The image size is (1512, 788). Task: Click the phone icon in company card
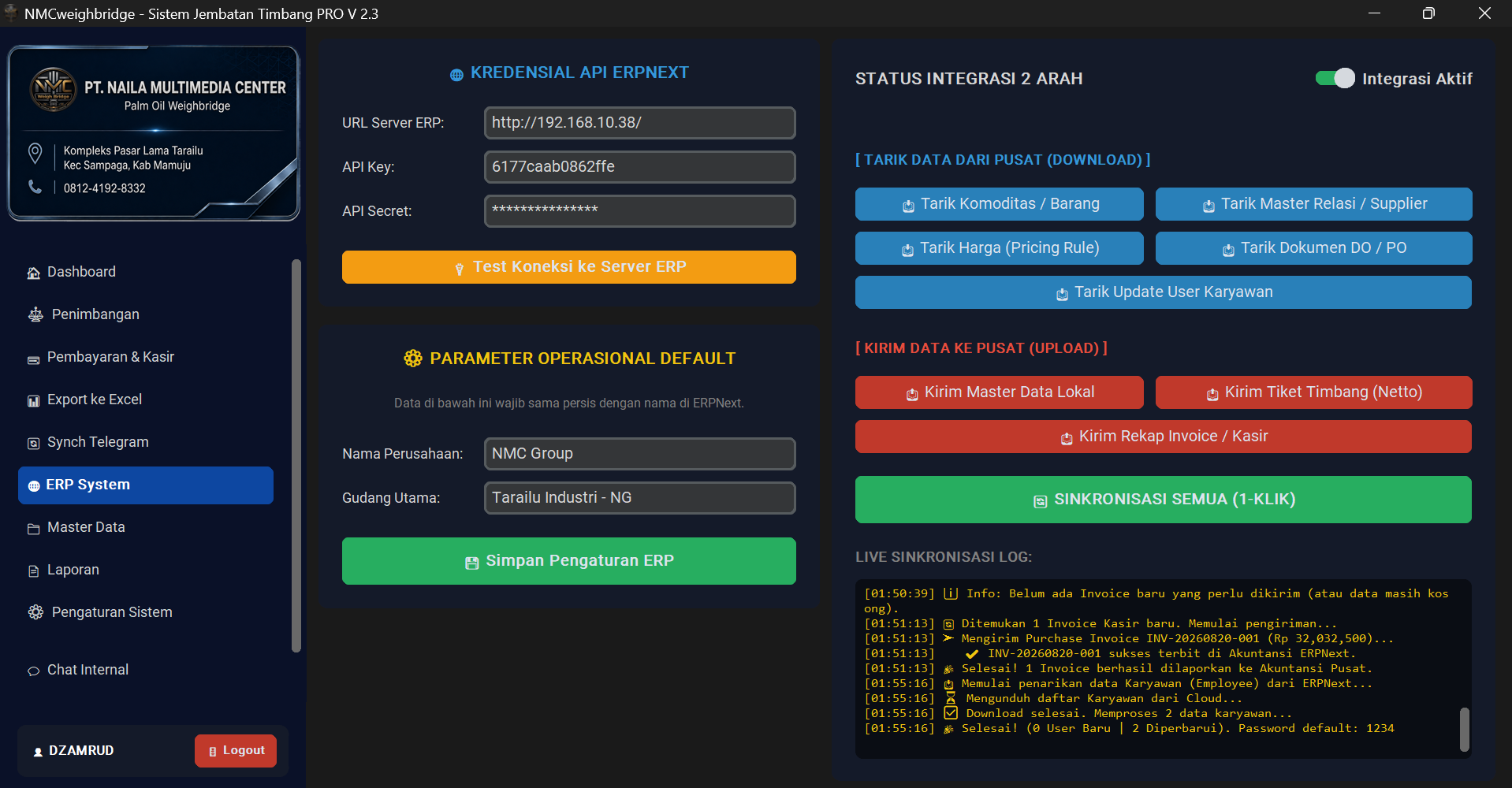pyautogui.click(x=35, y=187)
